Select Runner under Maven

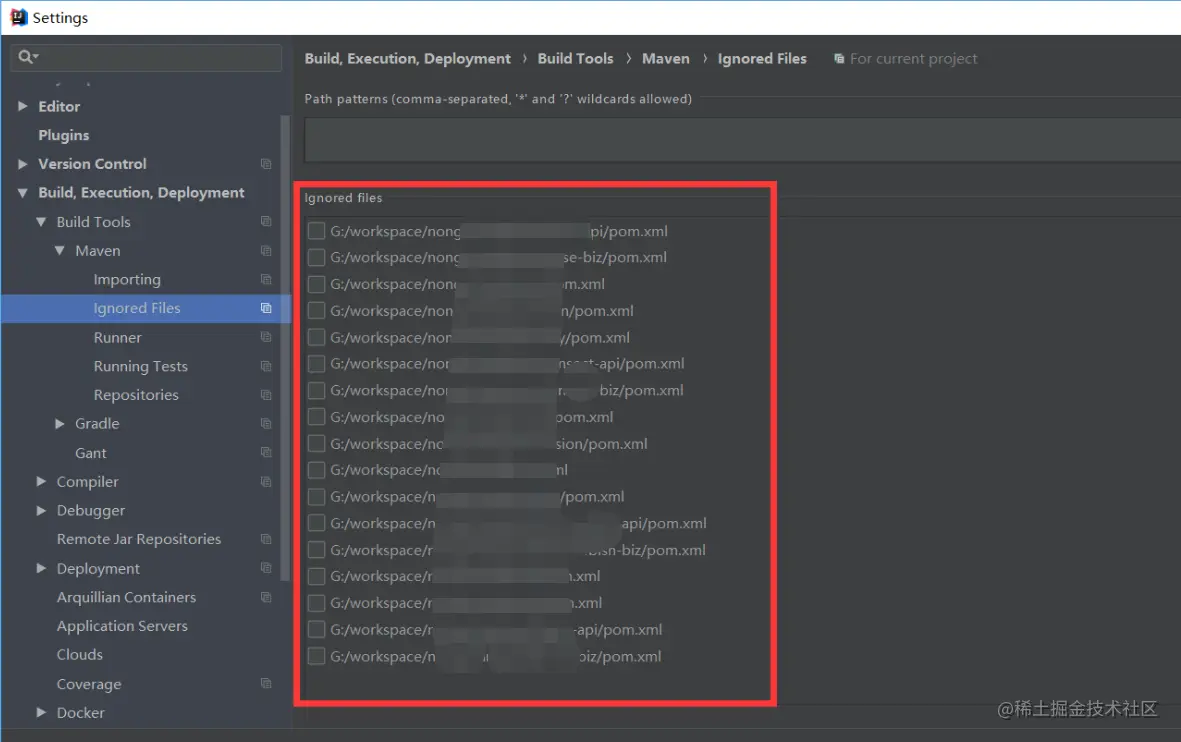(x=117, y=337)
